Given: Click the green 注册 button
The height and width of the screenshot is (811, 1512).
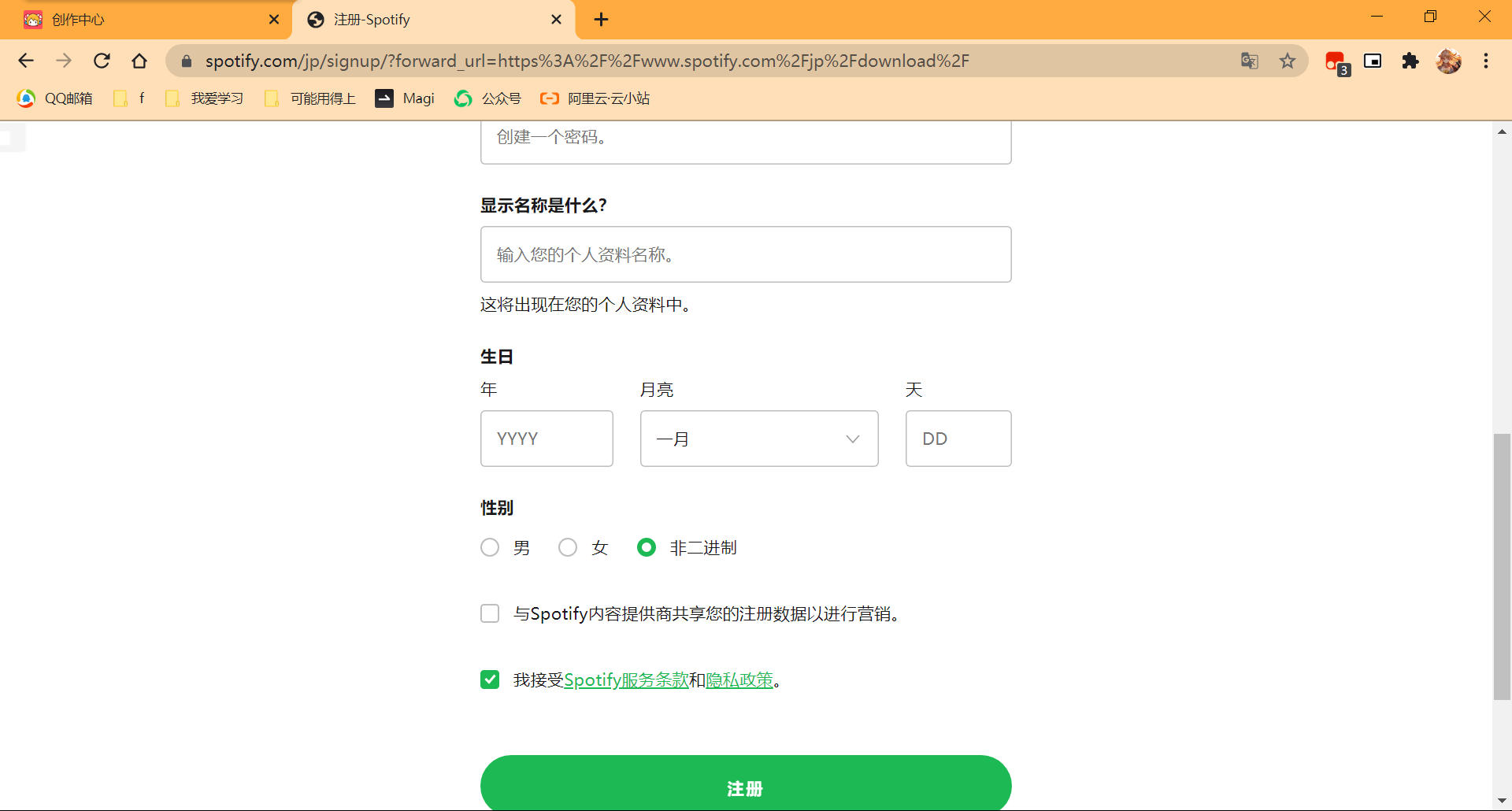Looking at the screenshot, I should [x=746, y=783].
